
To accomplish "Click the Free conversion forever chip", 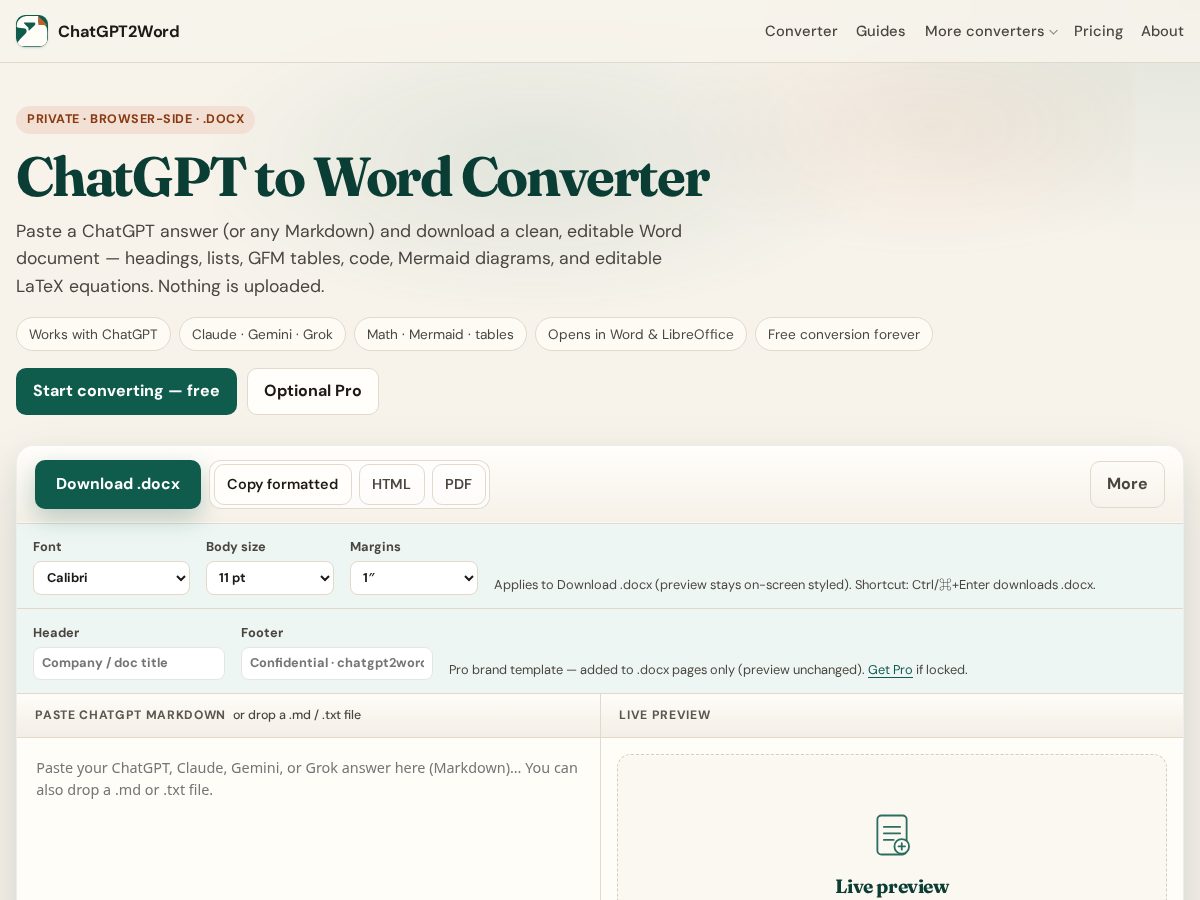I will pos(844,334).
